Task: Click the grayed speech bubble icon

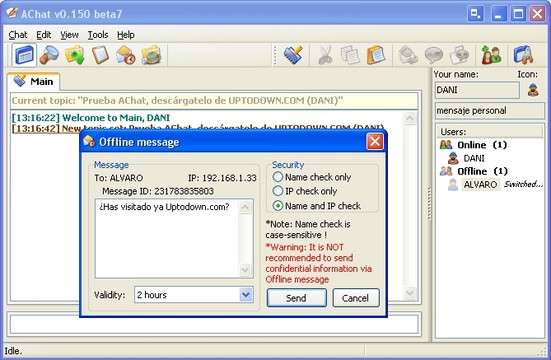Action: click(434, 55)
